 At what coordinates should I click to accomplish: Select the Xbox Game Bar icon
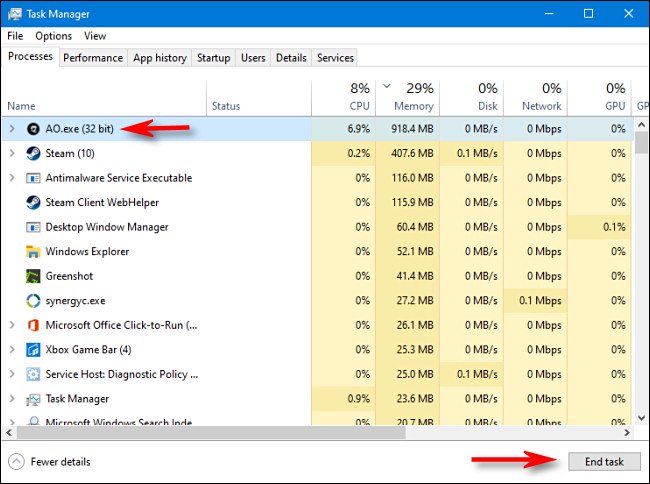tap(33, 350)
